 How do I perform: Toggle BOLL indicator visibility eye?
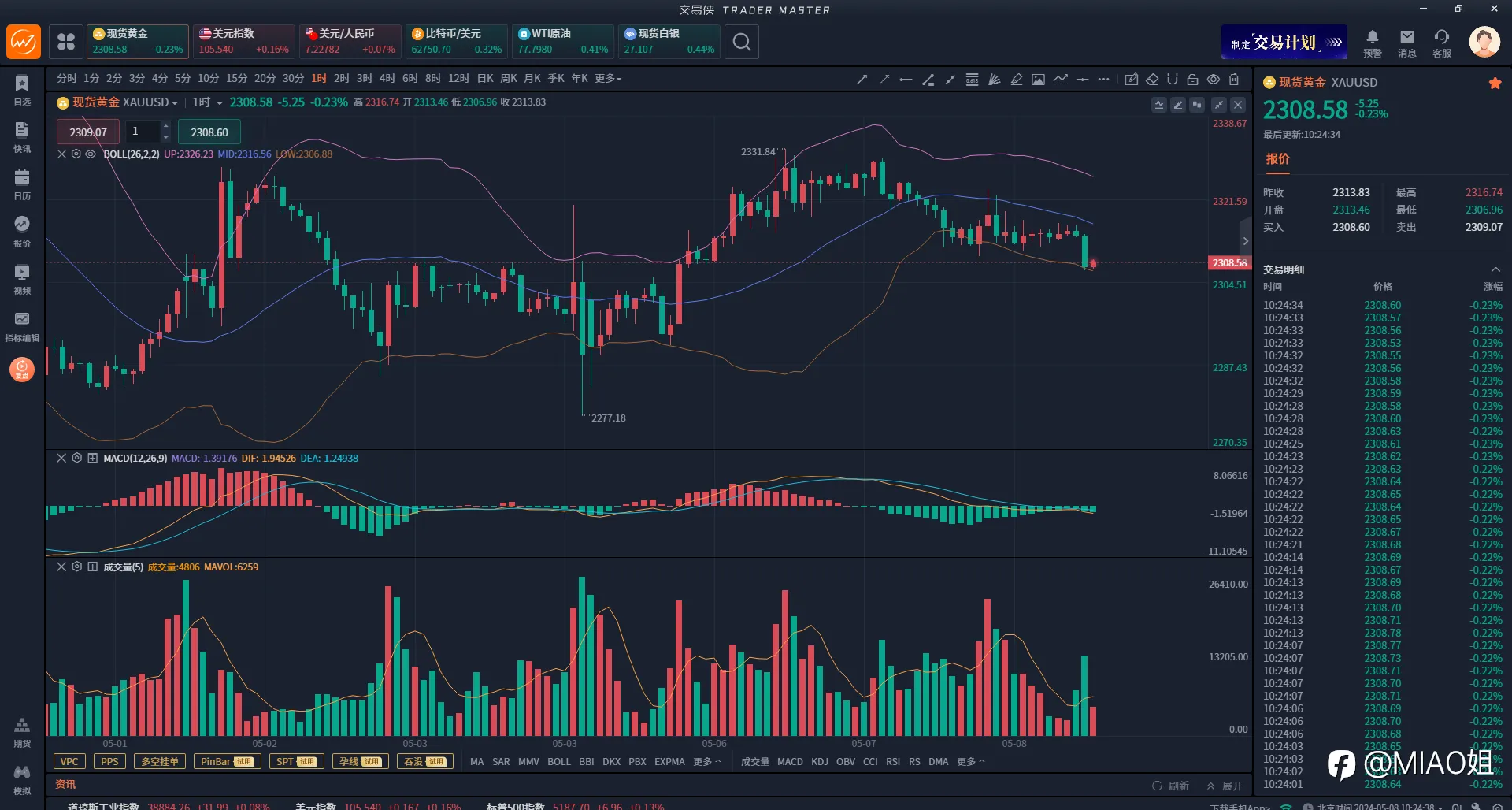pyautogui.click(x=91, y=154)
